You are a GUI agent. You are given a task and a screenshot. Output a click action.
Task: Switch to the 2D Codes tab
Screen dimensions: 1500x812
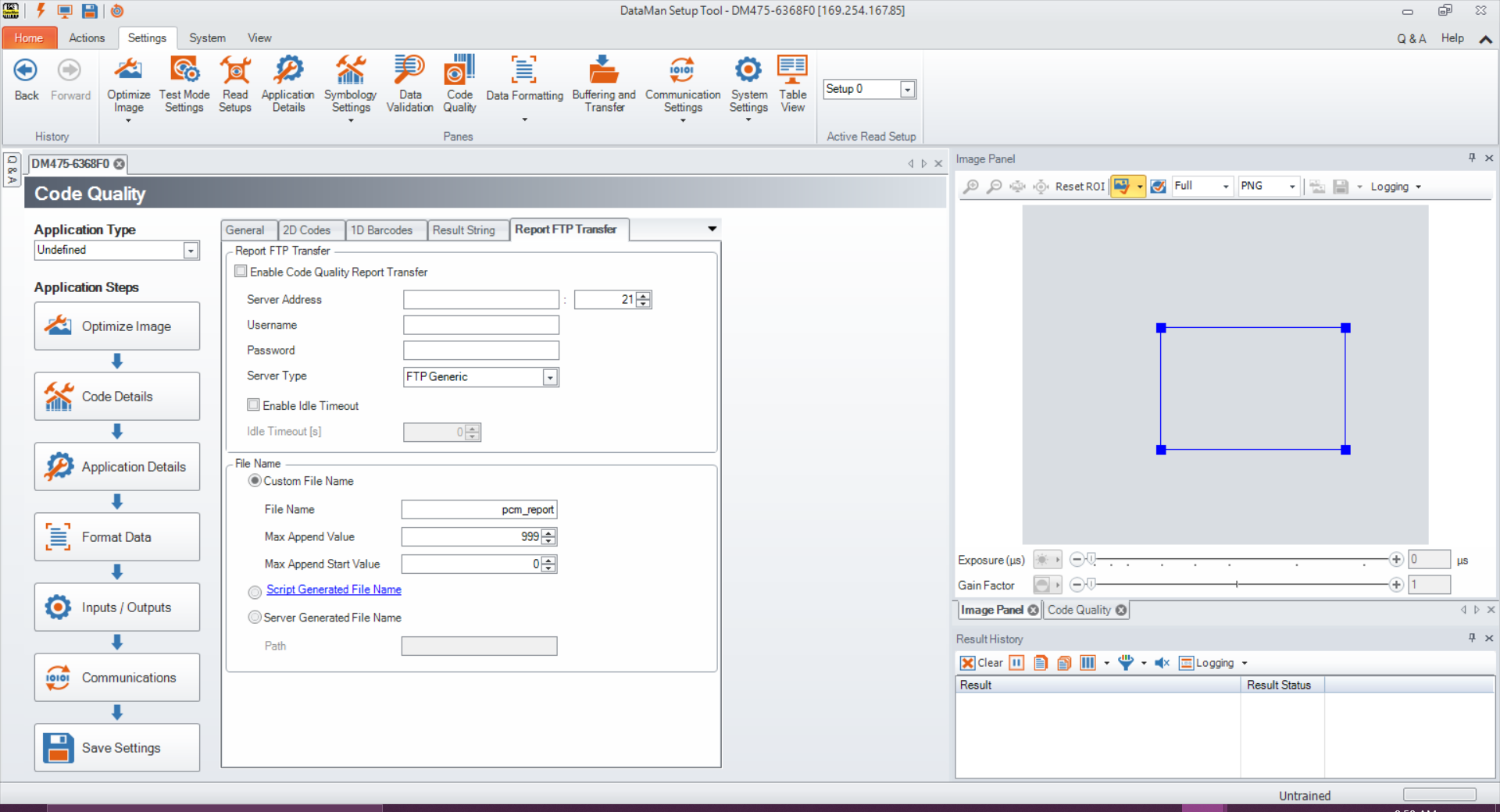point(306,230)
